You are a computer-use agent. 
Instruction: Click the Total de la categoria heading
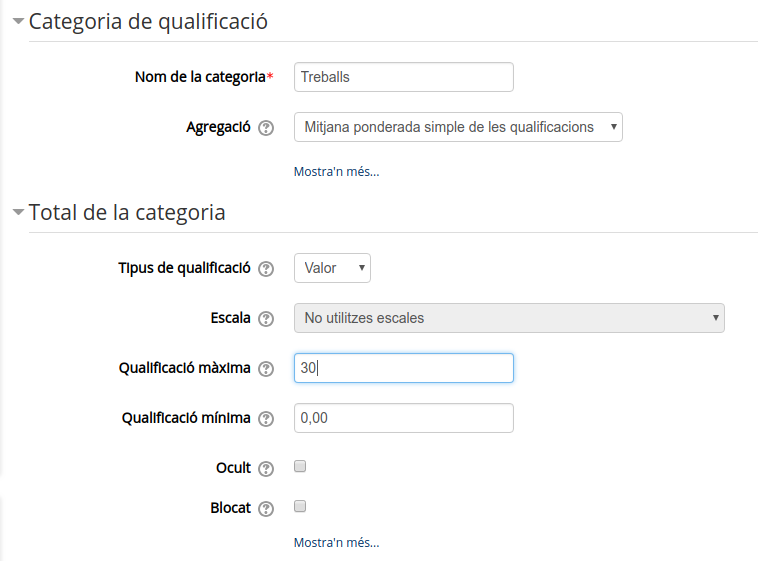pyautogui.click(x=127, y=212)
